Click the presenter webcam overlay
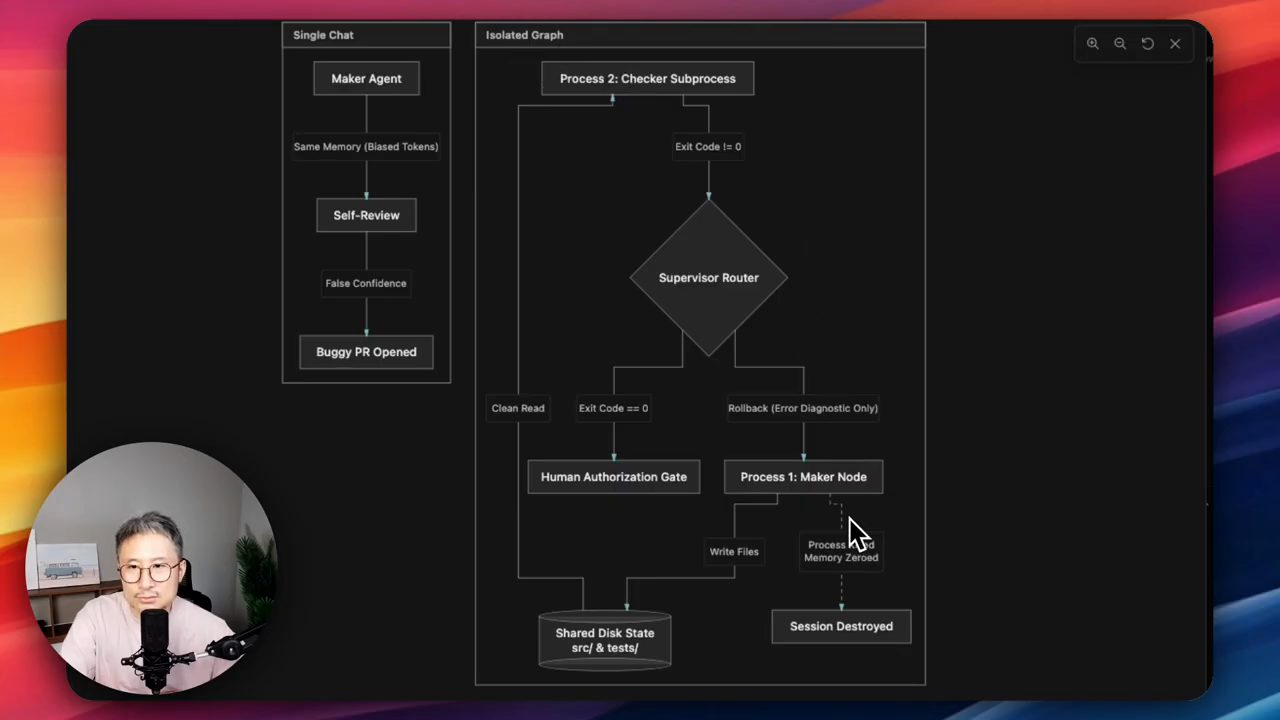The image size is (1280, 720). point(152,568)
